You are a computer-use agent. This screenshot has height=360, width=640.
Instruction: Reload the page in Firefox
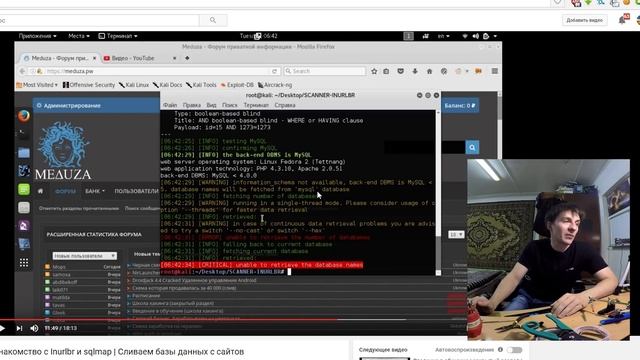[x=275, y=71]
